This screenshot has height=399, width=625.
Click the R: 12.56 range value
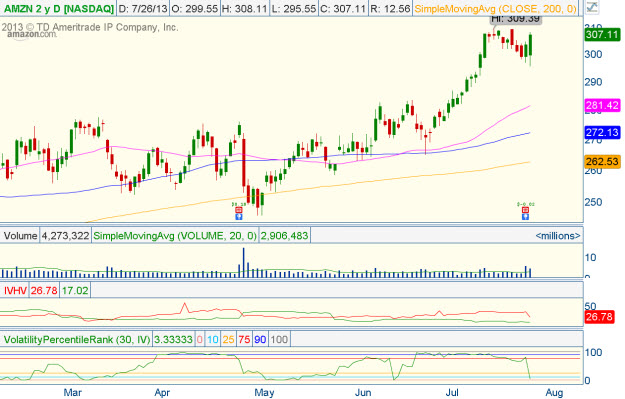point(391,8)
